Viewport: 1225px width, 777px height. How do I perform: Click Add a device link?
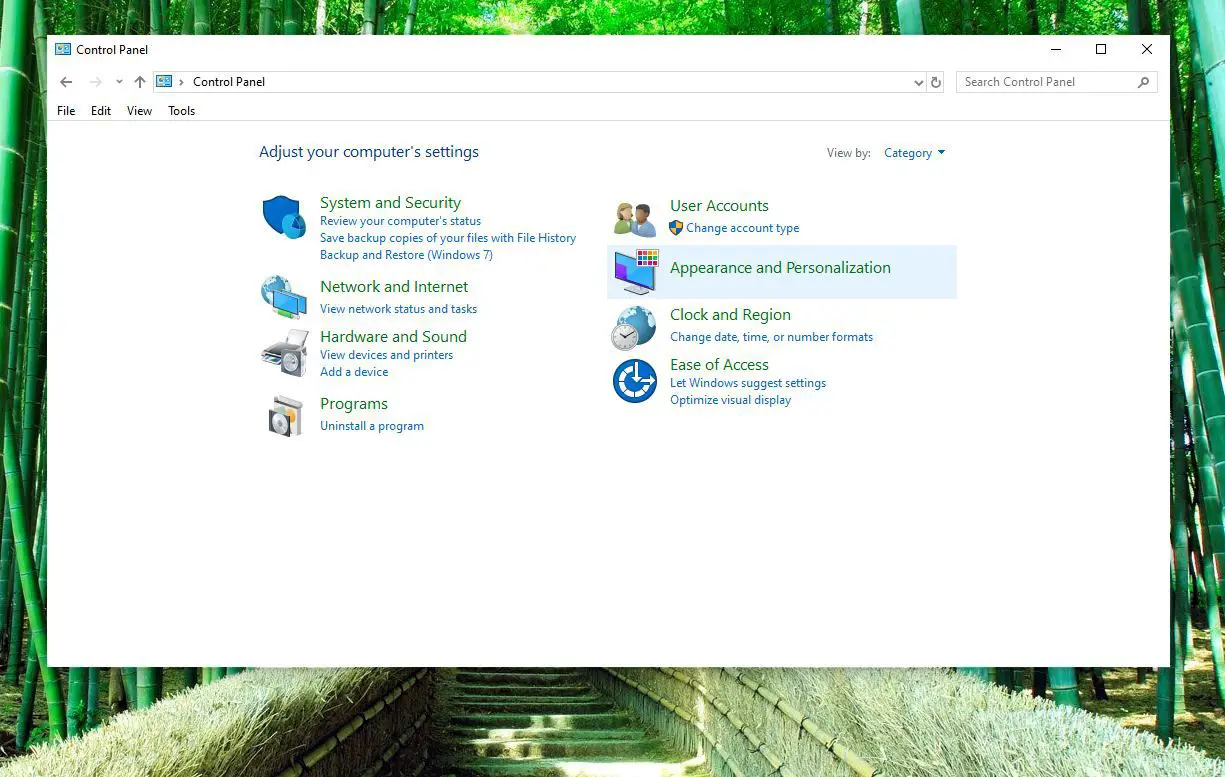354,372
